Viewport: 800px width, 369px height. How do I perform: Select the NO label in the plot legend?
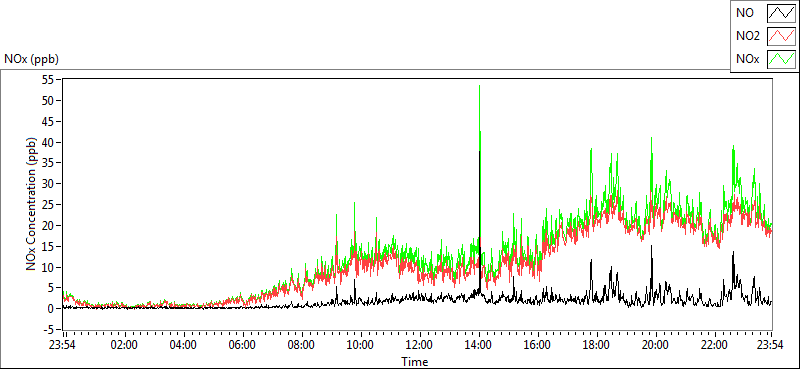click(744, 13)
